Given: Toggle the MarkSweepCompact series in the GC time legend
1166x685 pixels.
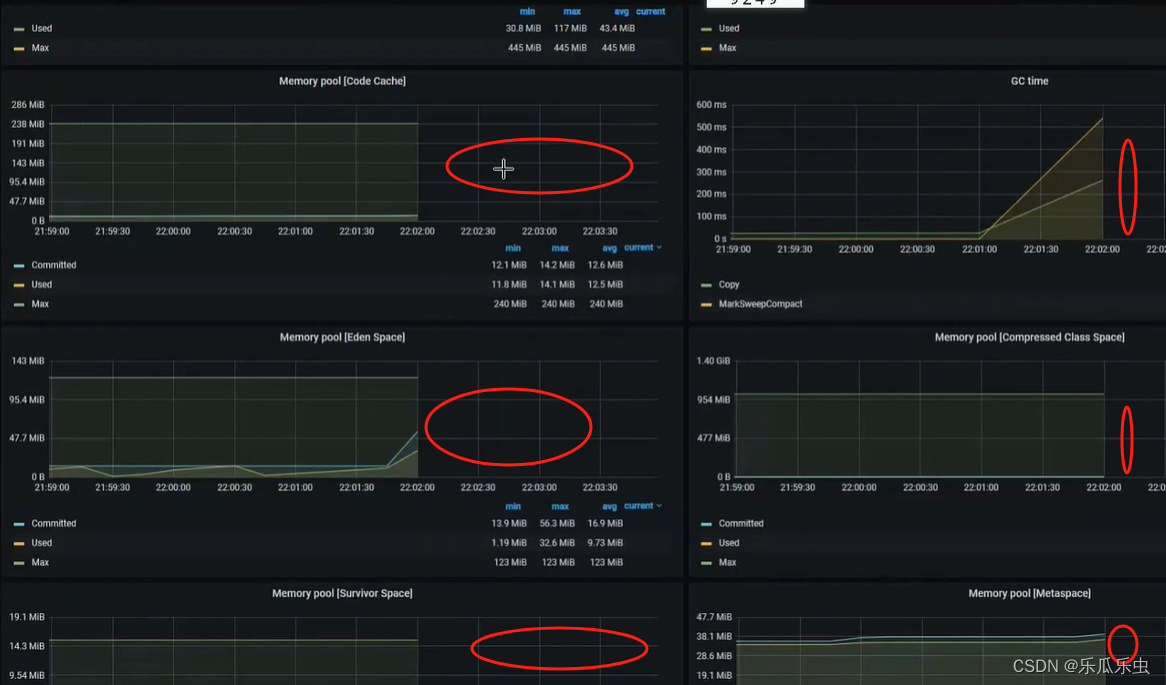Looking at the screenshot, I should click(760, 303).
